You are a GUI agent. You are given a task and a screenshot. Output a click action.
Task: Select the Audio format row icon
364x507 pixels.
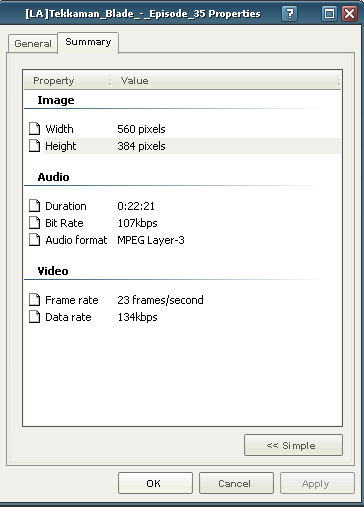coord(34,240)
